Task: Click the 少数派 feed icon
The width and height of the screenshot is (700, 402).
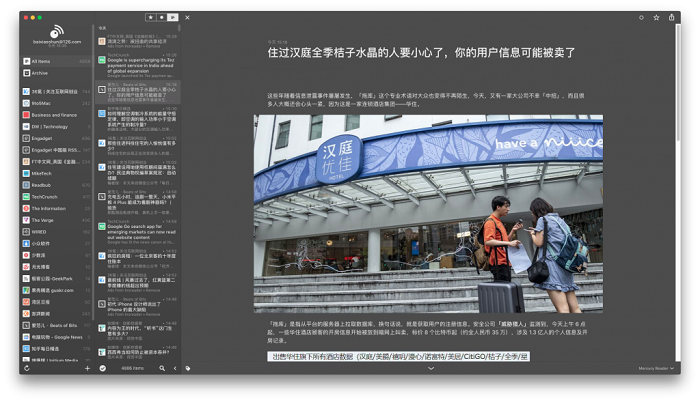Action: click(x=26, y=255)
